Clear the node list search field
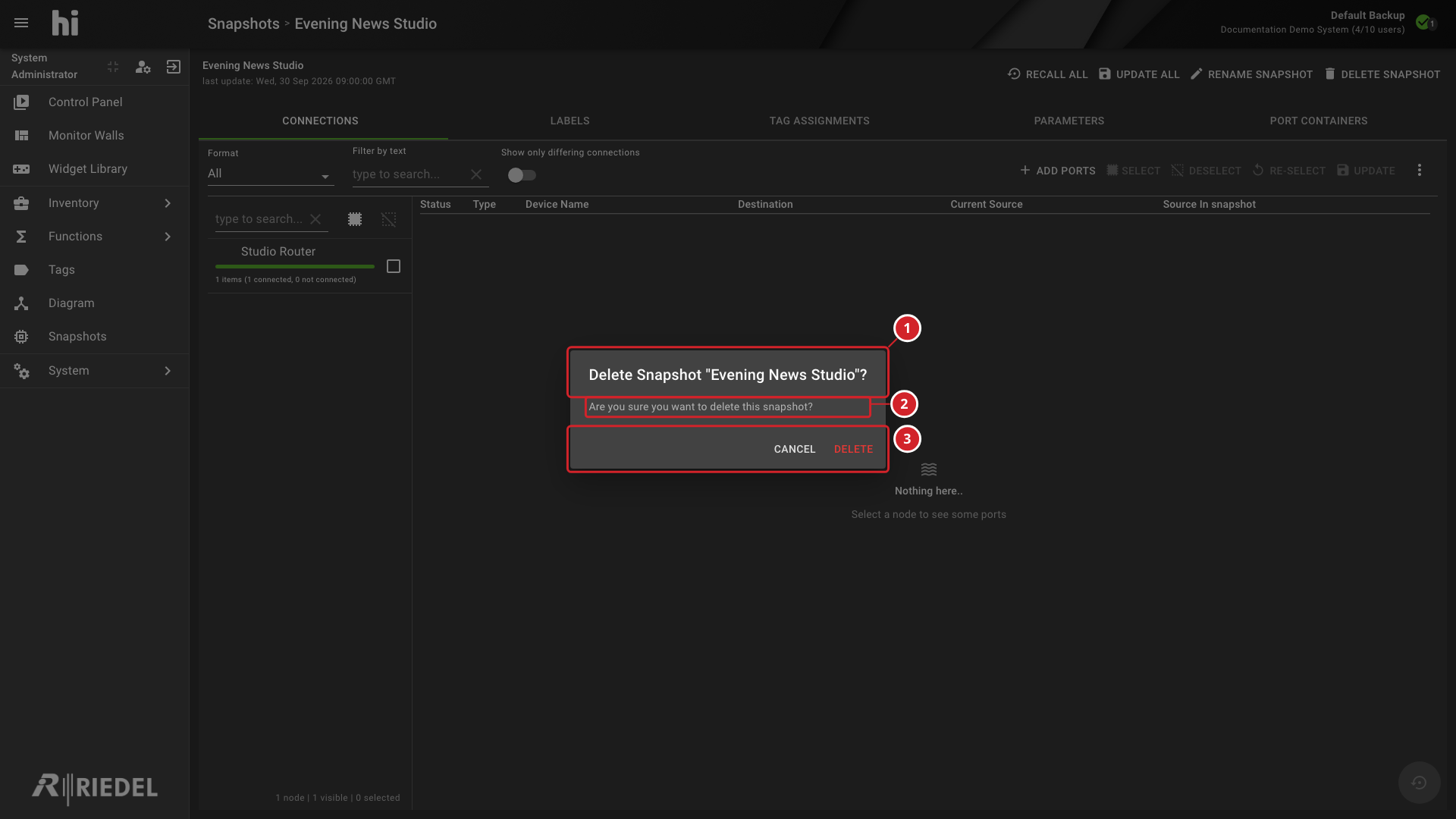Image resolution: width=1456 pixels, height=819 pixels. 315,219
